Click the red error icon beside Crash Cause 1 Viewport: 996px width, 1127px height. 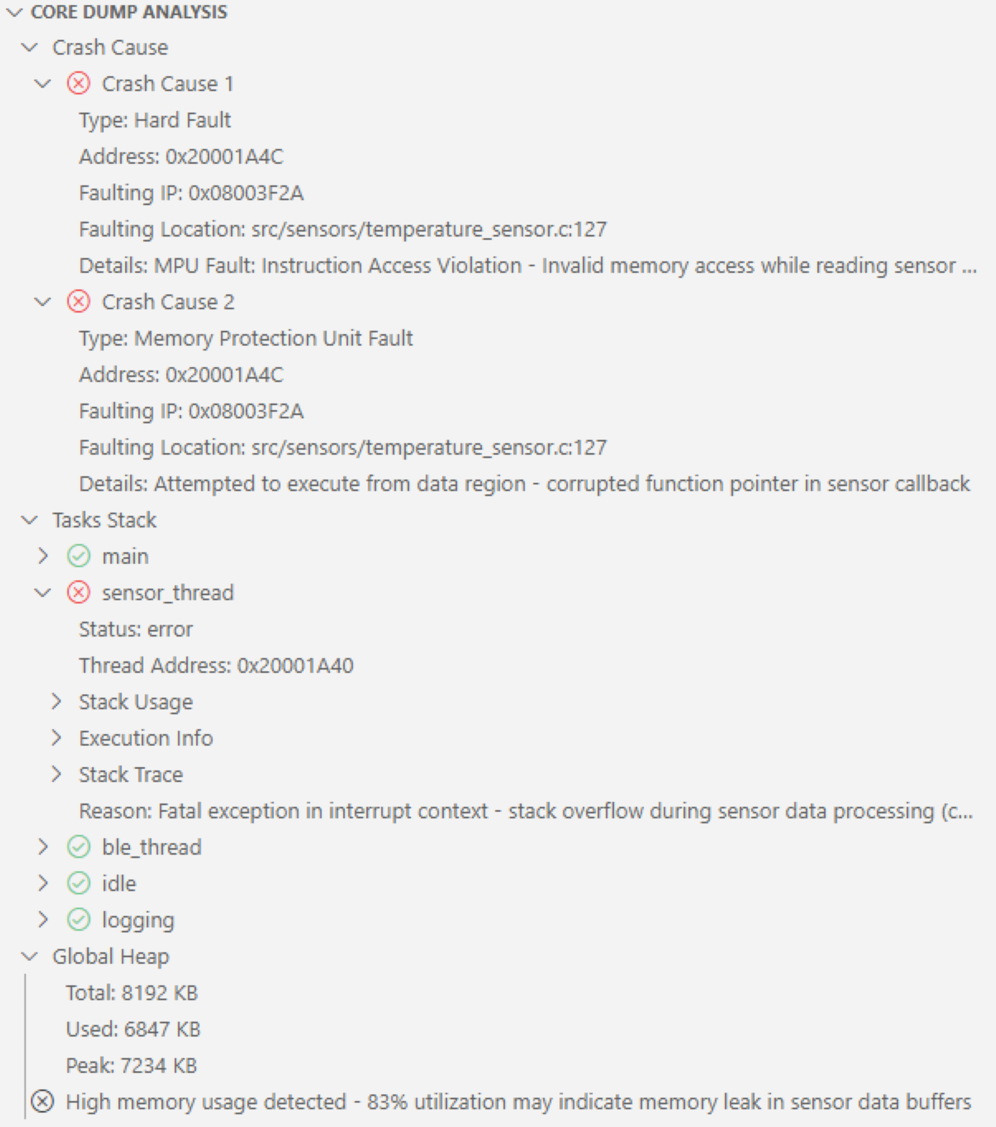pos(78,84)
